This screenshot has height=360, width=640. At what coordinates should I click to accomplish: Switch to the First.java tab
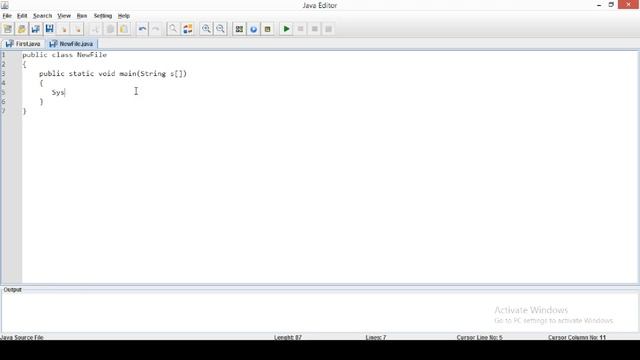(x=23, y=44)
